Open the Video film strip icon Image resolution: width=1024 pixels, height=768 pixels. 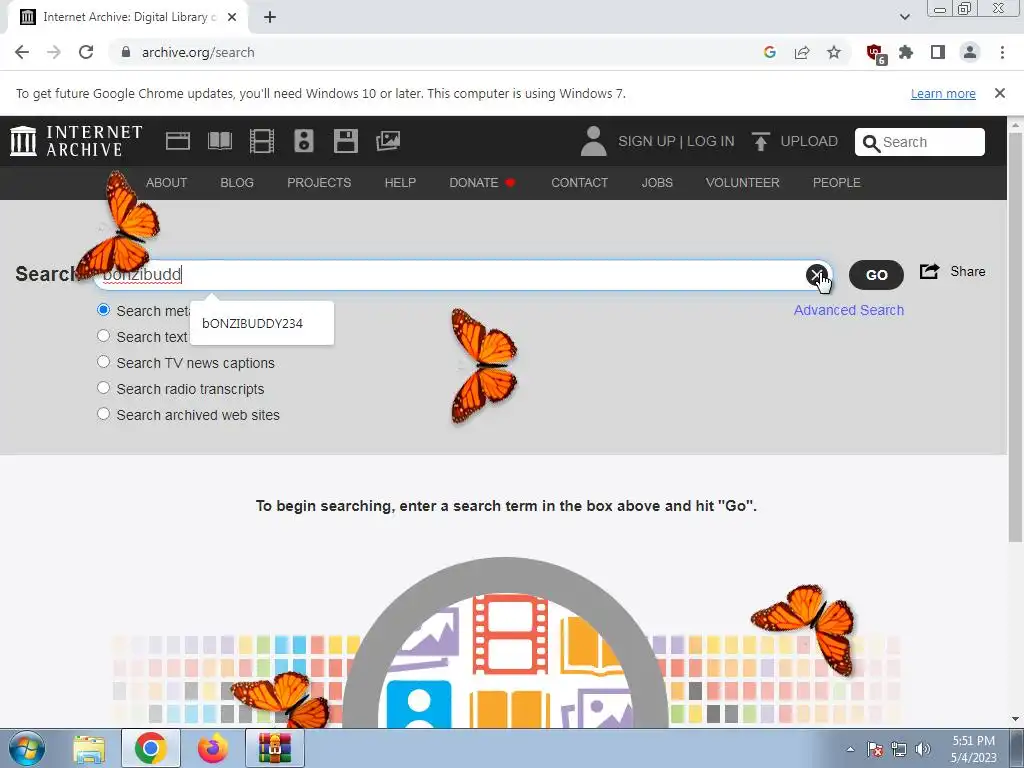[262, 141]
